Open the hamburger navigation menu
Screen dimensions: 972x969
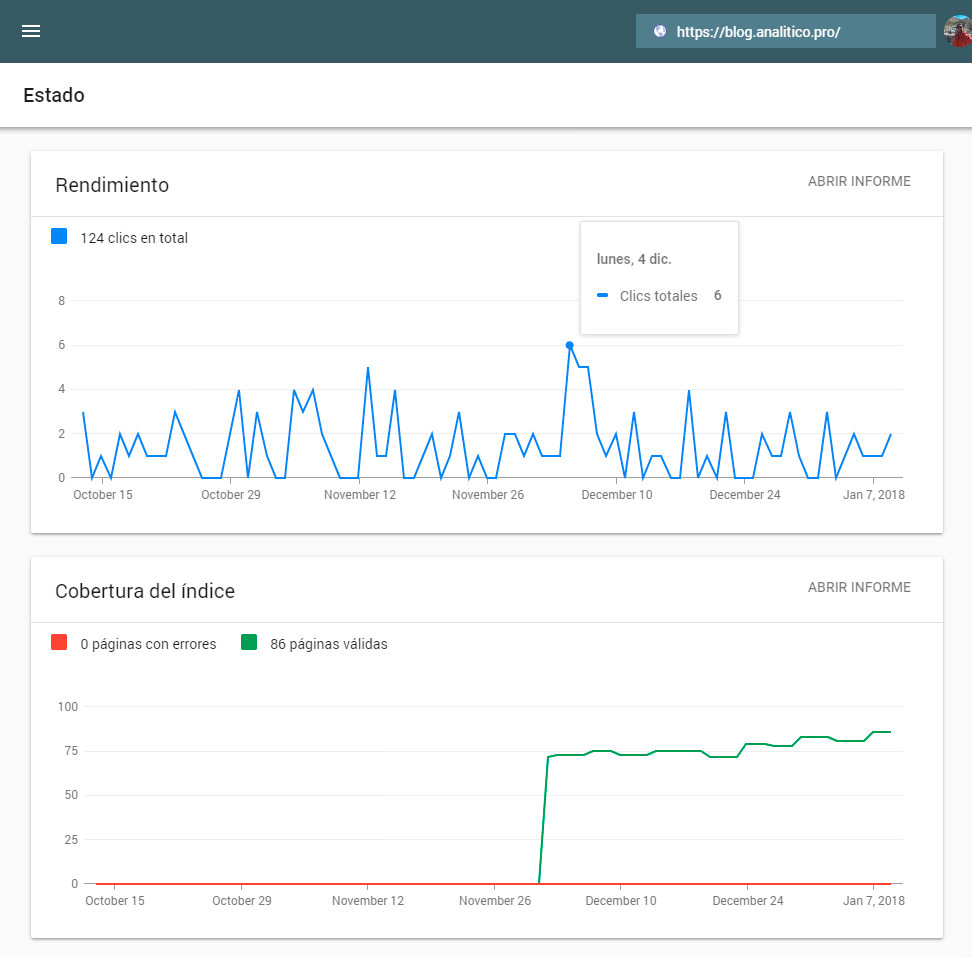pyautogui.click(x=31, y=31)
